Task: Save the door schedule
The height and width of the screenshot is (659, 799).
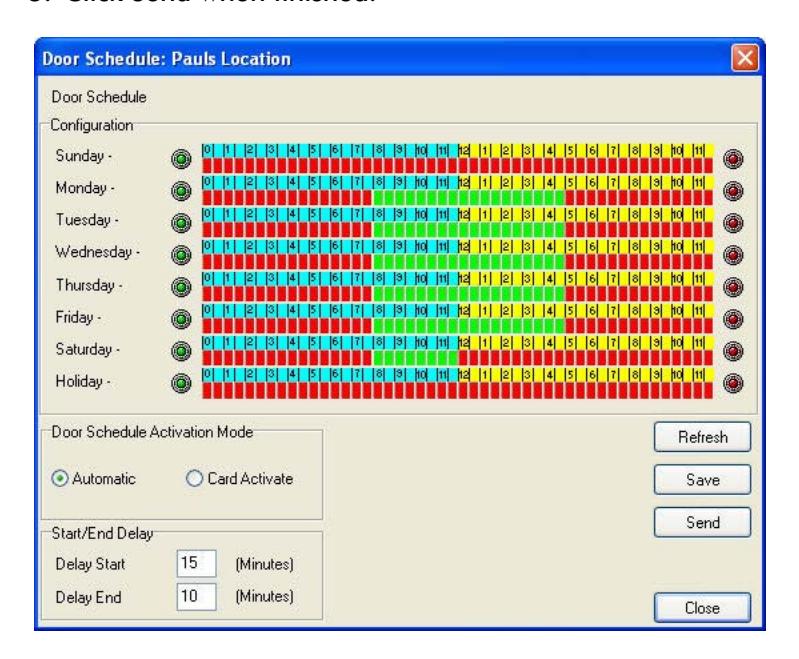Action: 702,480
